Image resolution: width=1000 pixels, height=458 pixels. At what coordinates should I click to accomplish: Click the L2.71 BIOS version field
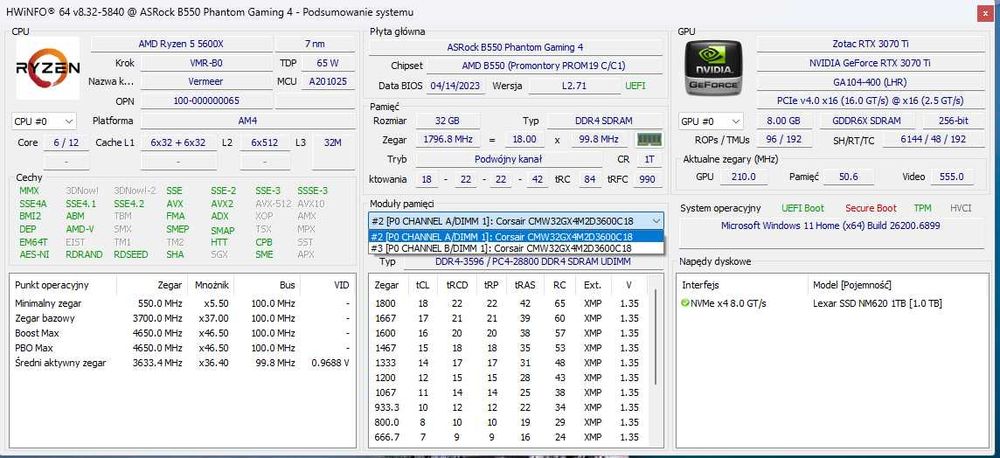point(574,85)
